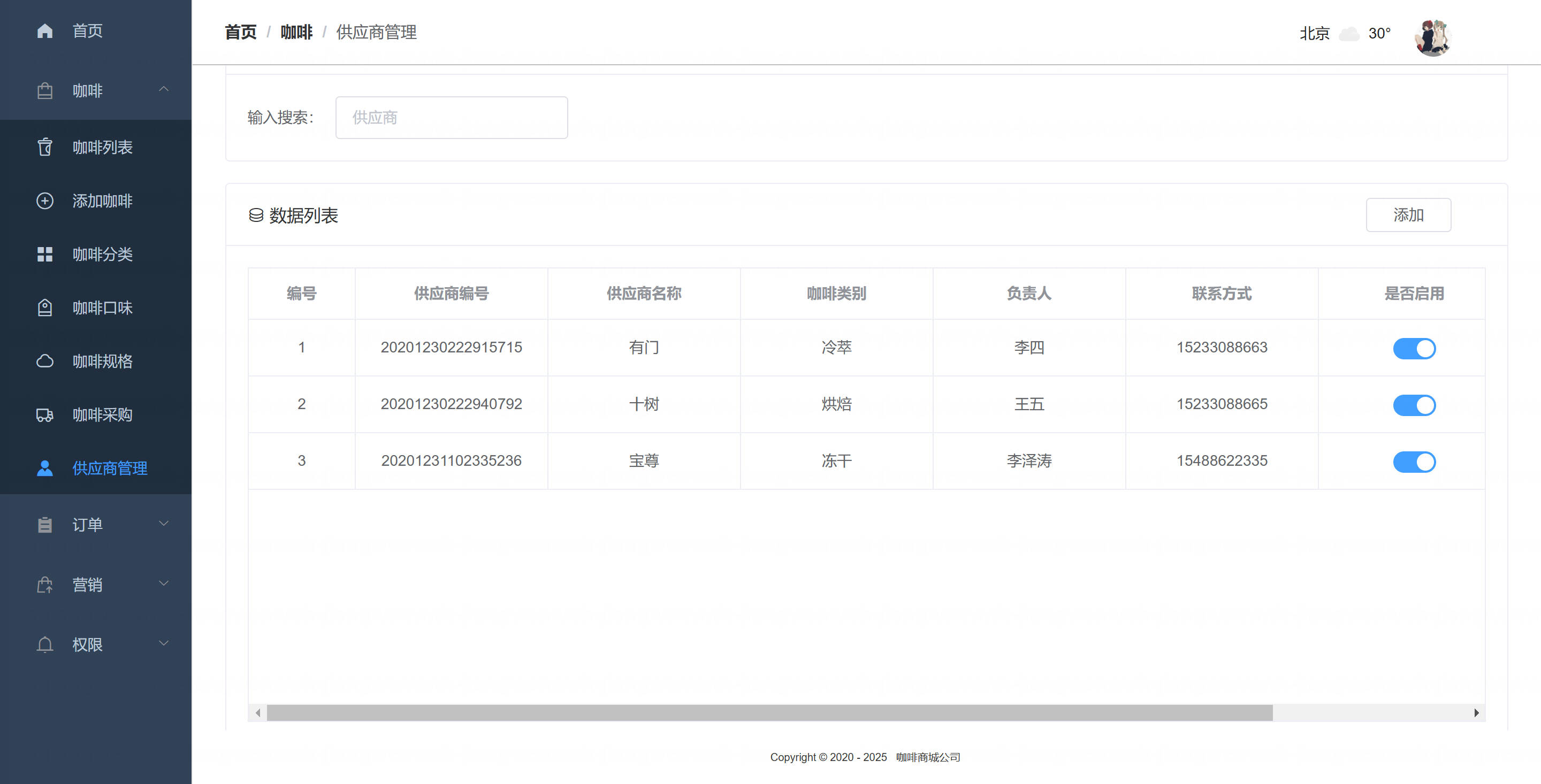1541x784 pixels.
Task: Click phone number 15488622335
Action: 1222,461
